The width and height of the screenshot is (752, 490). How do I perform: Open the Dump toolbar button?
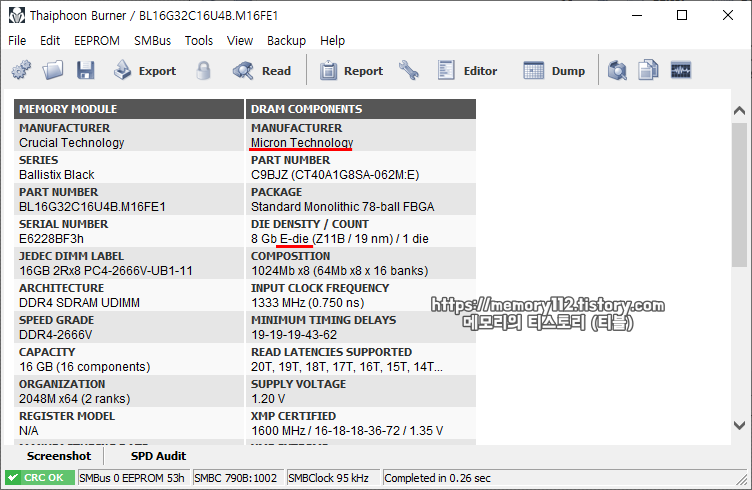(554, 70)
